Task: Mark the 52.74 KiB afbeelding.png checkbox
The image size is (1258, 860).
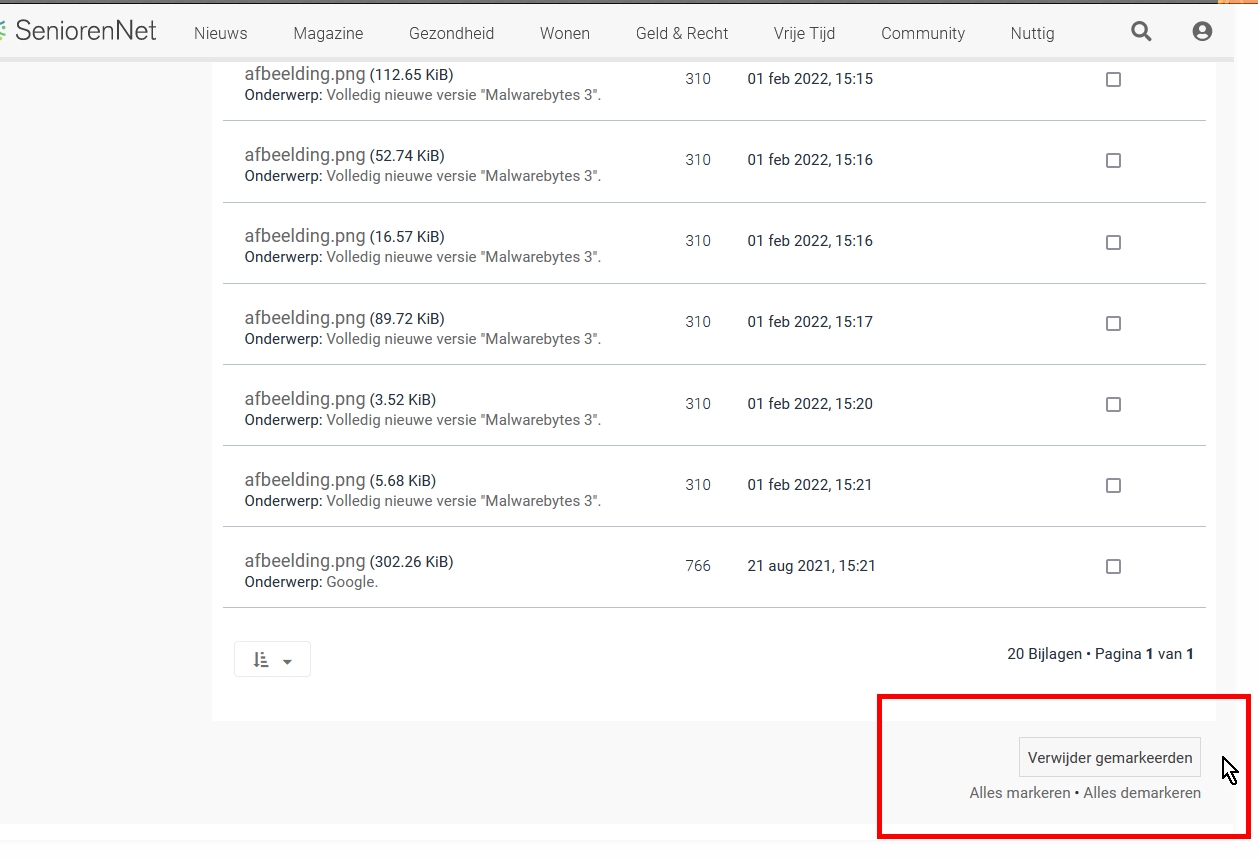Action: [x=1113, y=161]
